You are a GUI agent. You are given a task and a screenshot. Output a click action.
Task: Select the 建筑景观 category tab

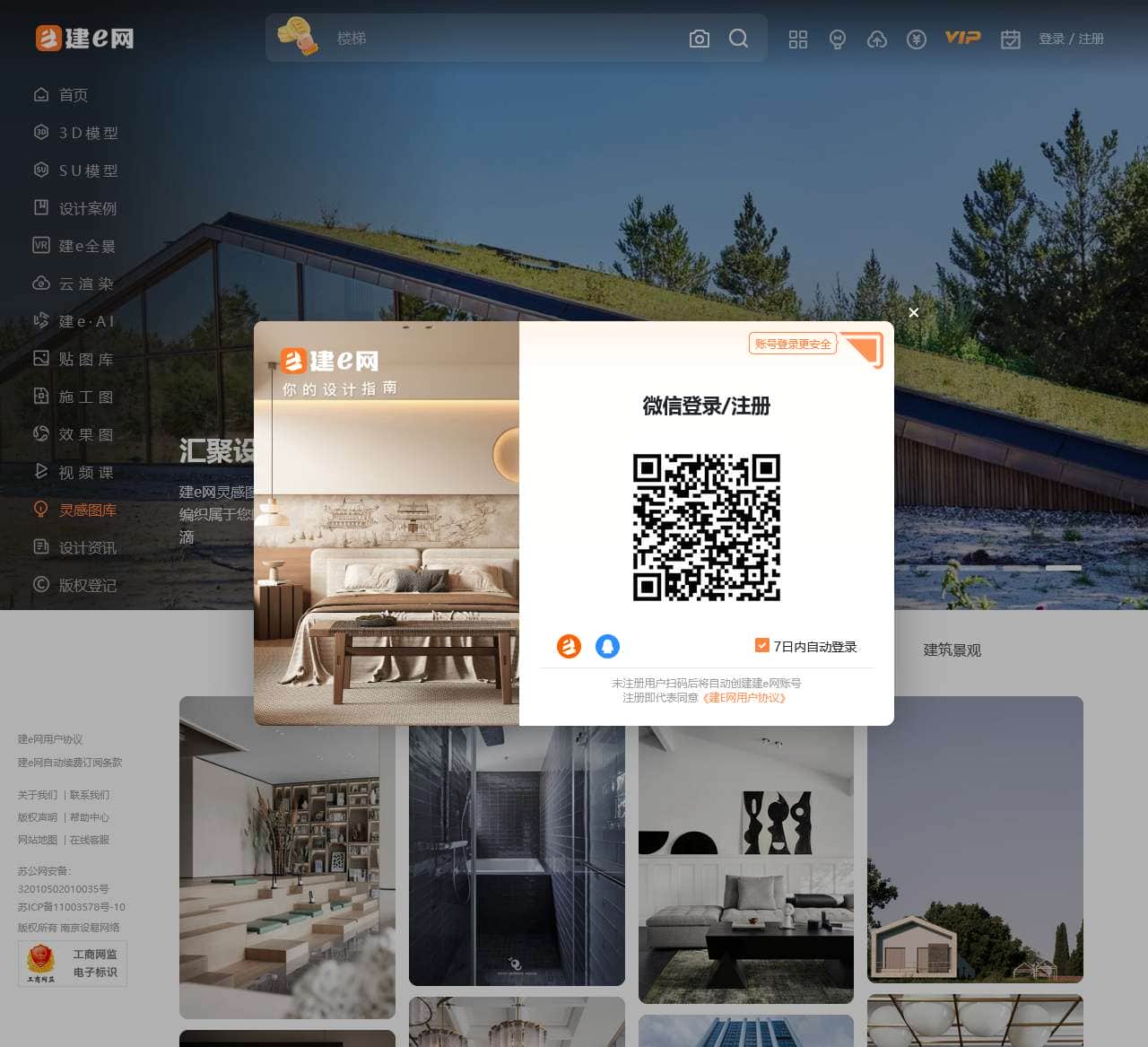(x=952, y=650)
